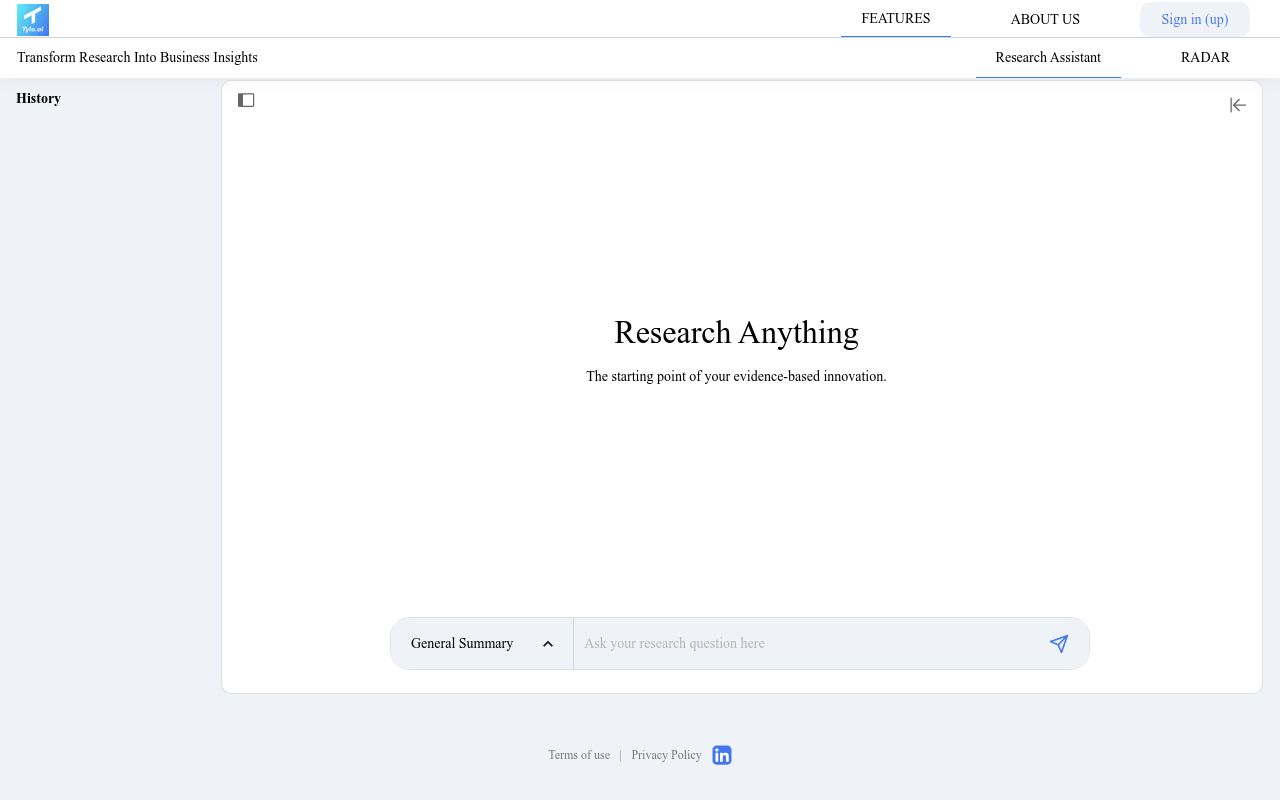Screen dimensions: 1280x800
Task: Collapse panel with the arrow-to-bar icon
Action: [1238, 105]
